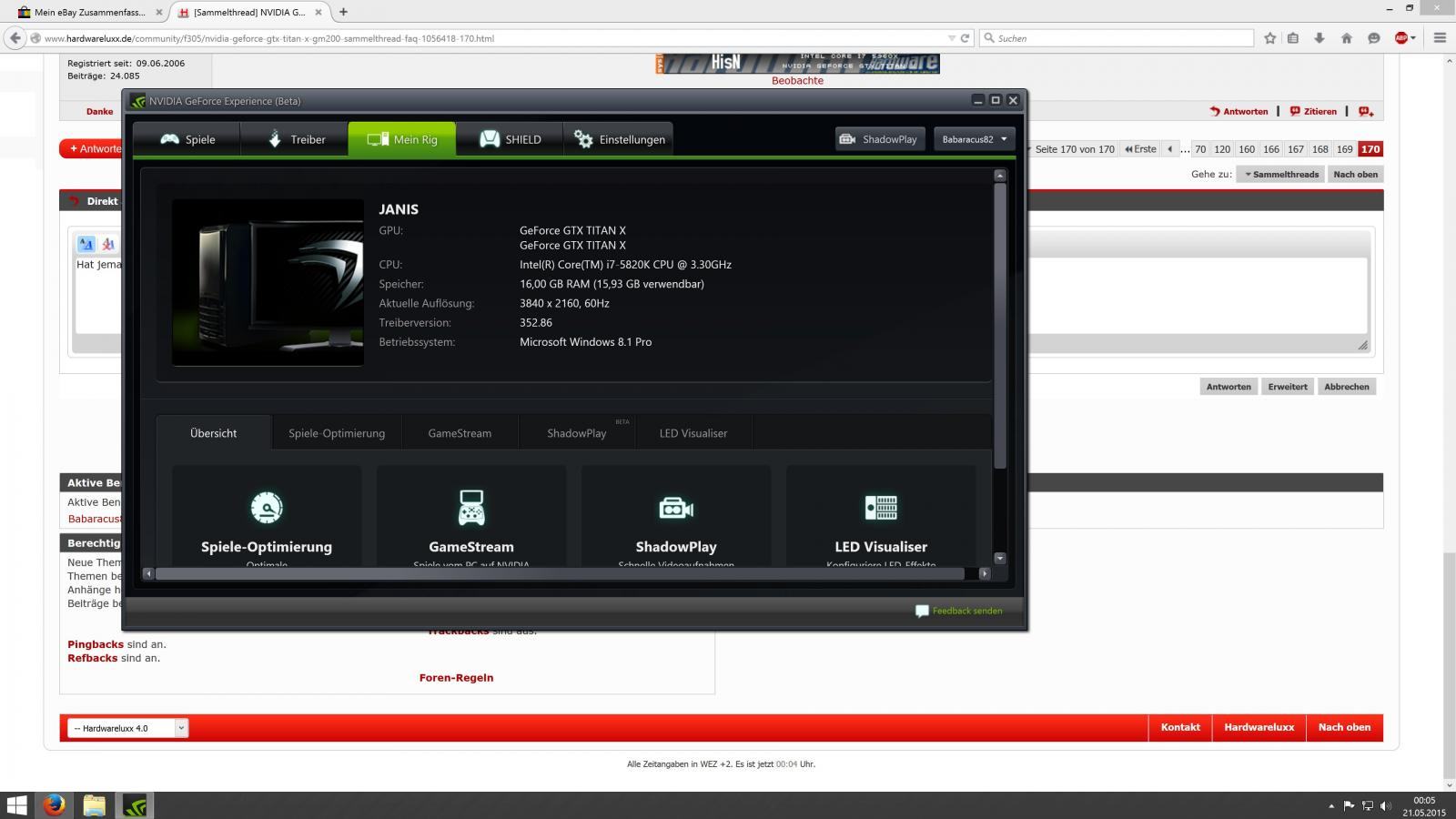The width and height of the screenshot is (1456, 819).
Task: Open the Adblock Plus ABP icon
Action: (1402, 38)
